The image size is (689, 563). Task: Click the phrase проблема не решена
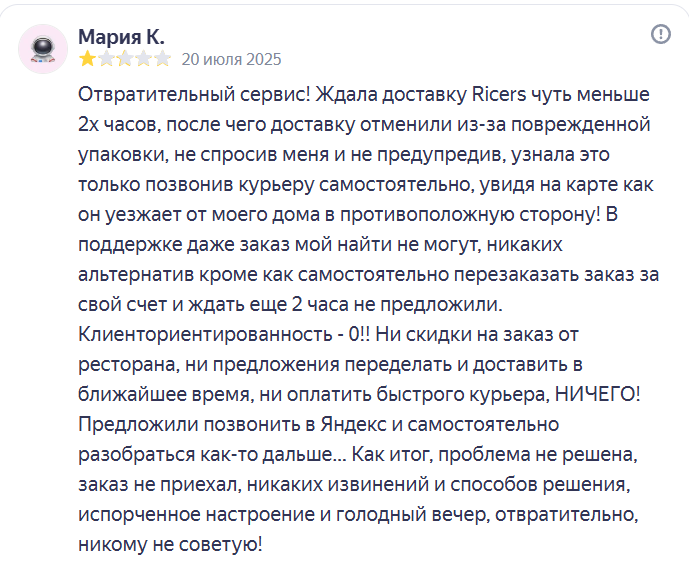[538, 454]
